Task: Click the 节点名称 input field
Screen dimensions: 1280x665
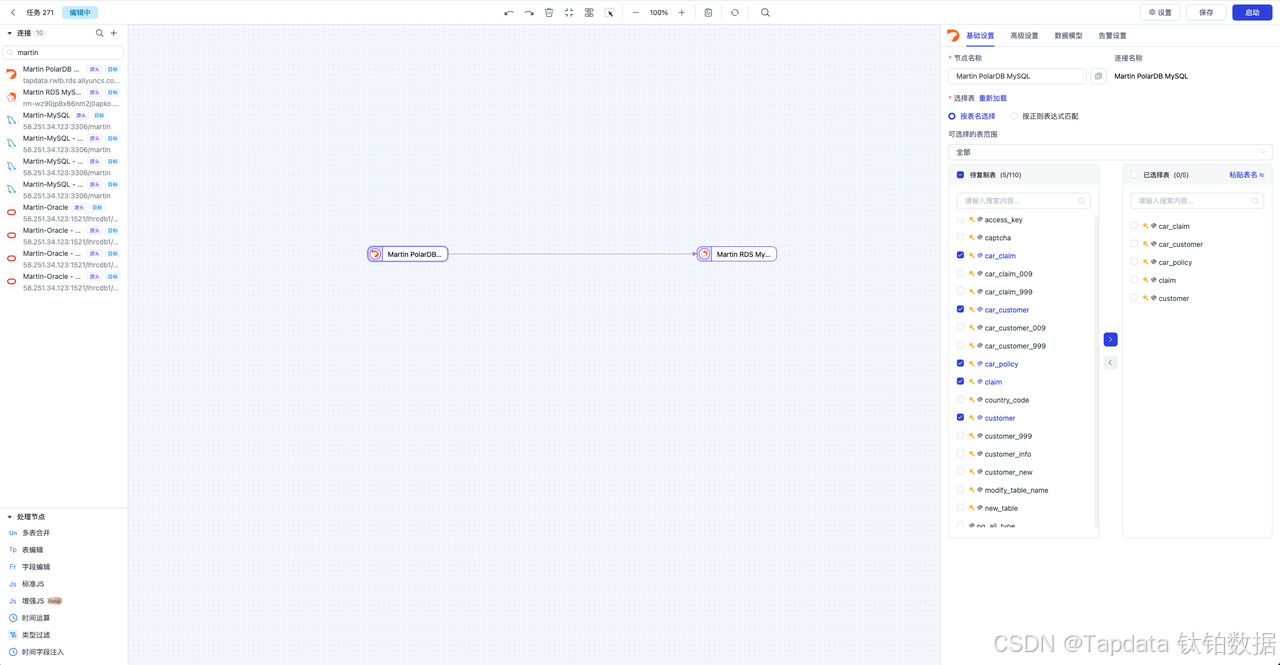Action: (x=1017, y=76)
